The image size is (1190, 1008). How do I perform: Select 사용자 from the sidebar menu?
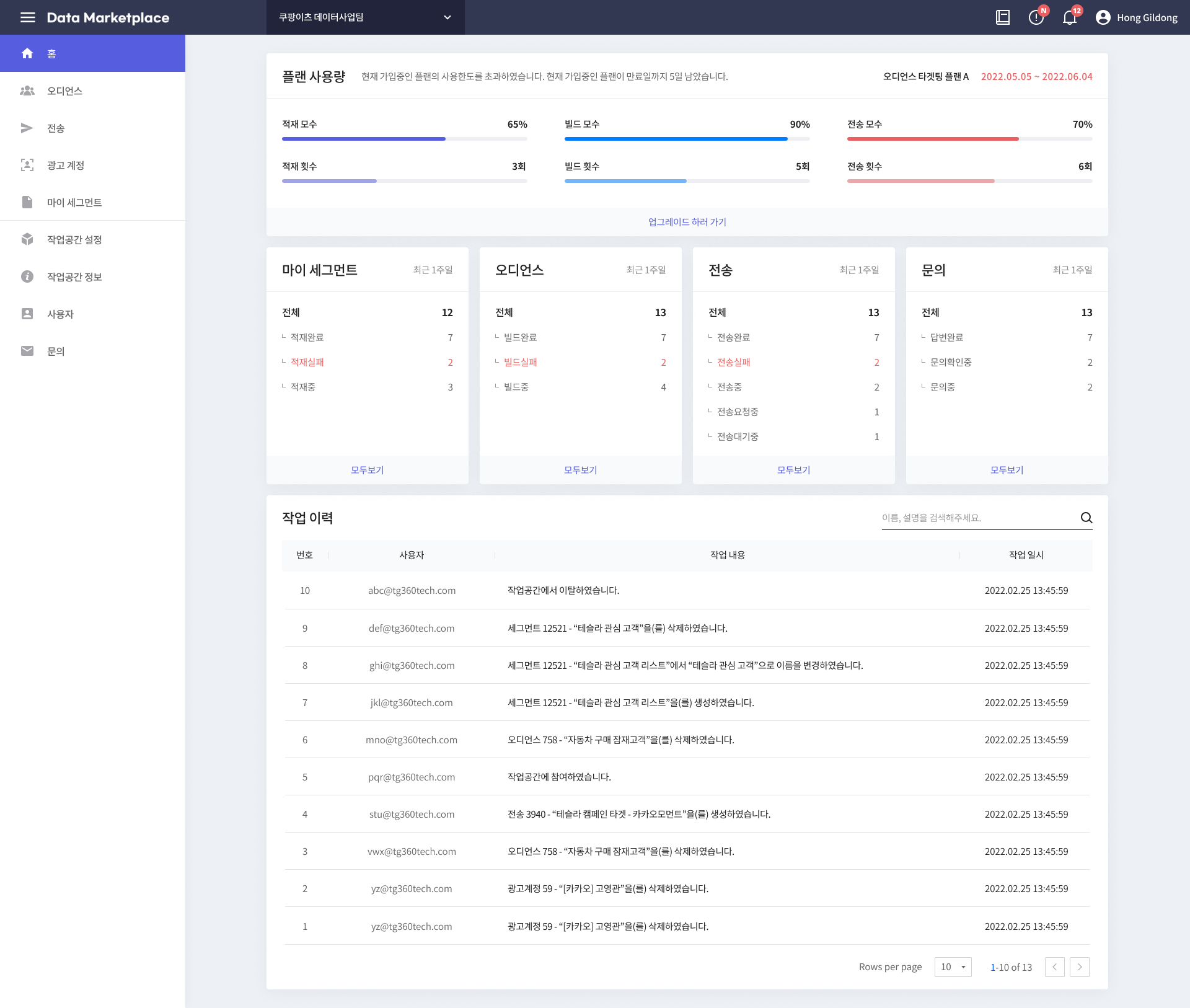[x=27, y=314]
